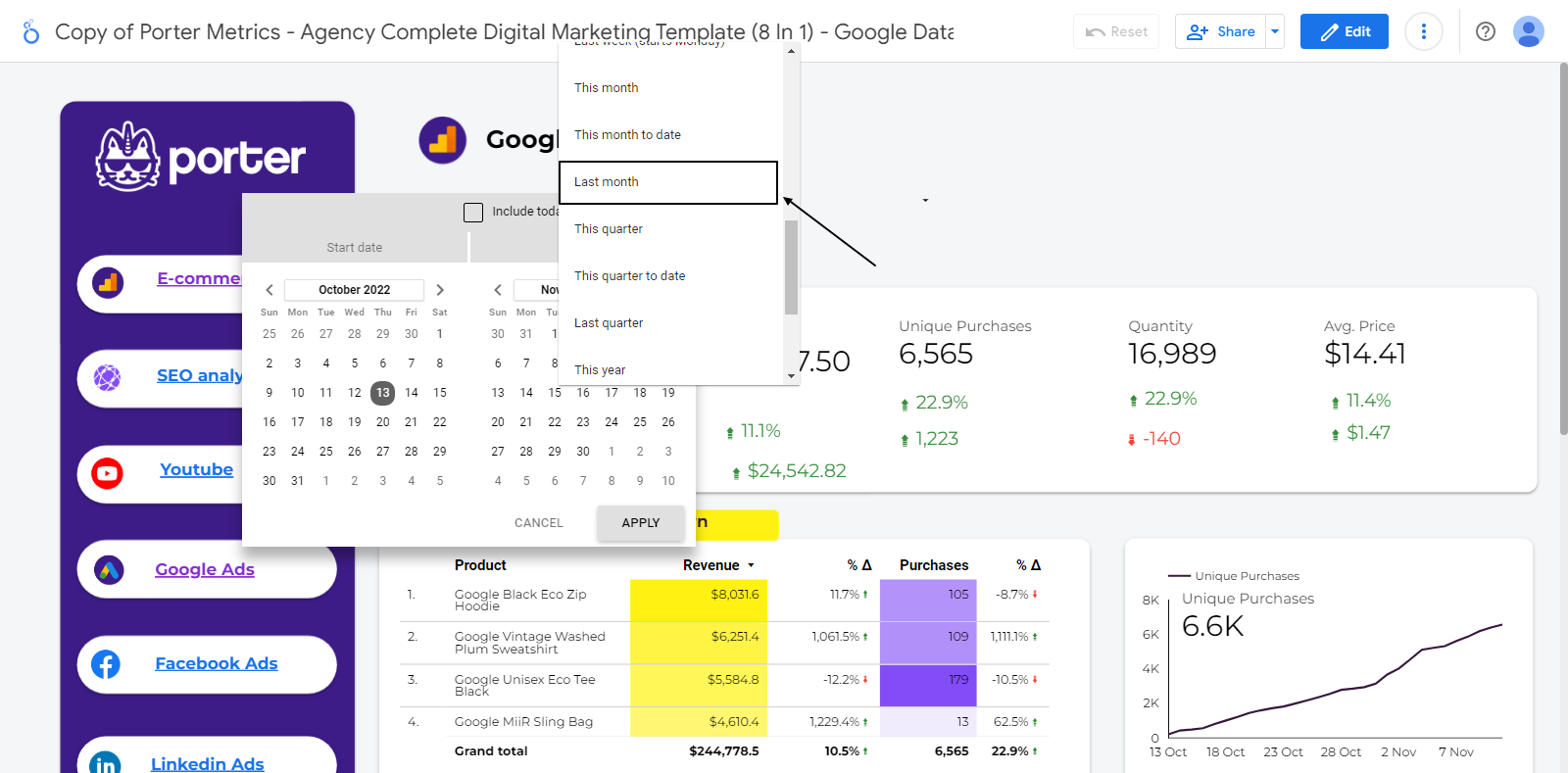Open the October 2022 month selector
1568x773 pixels.
coord(354,290)
